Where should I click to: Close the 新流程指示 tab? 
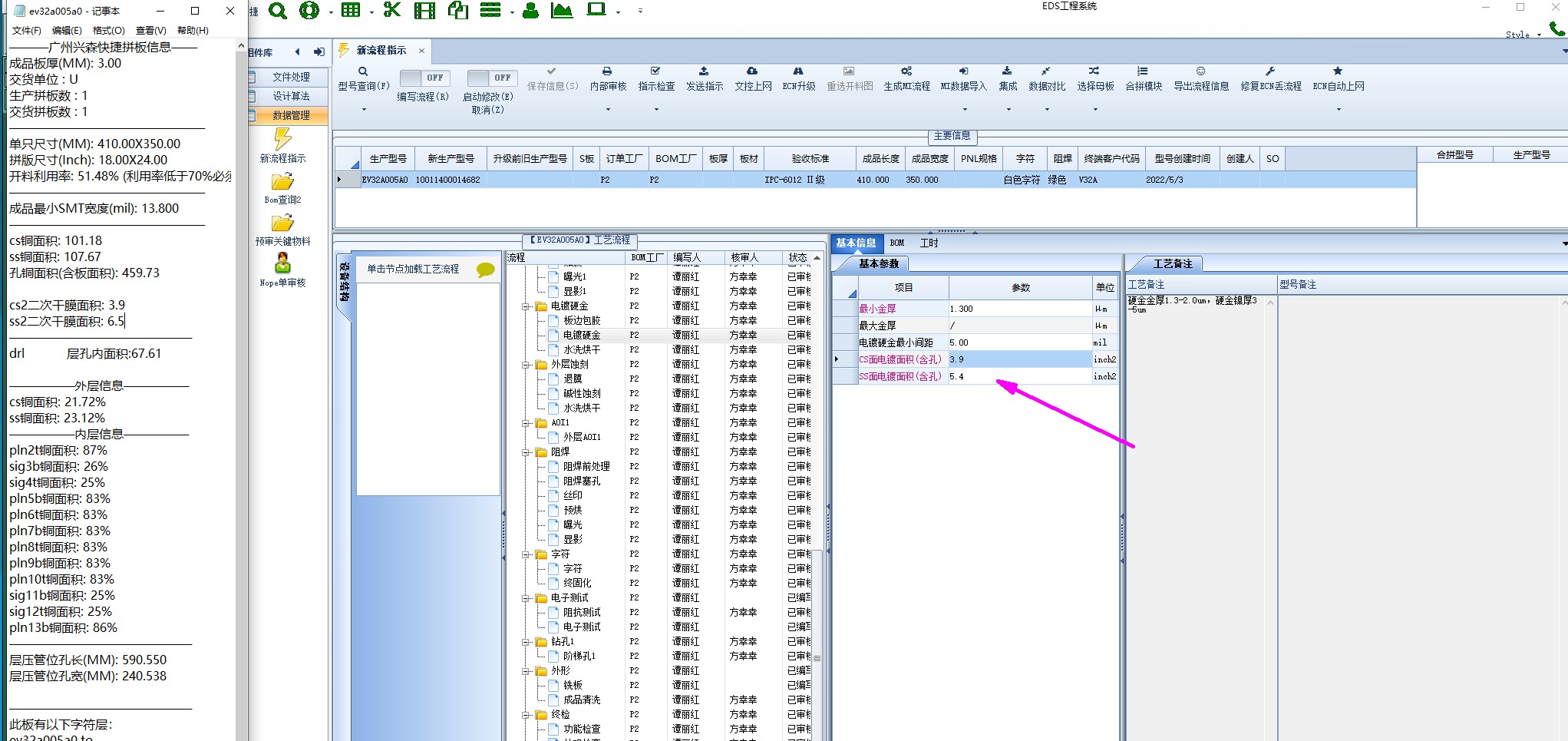(421, 51)
